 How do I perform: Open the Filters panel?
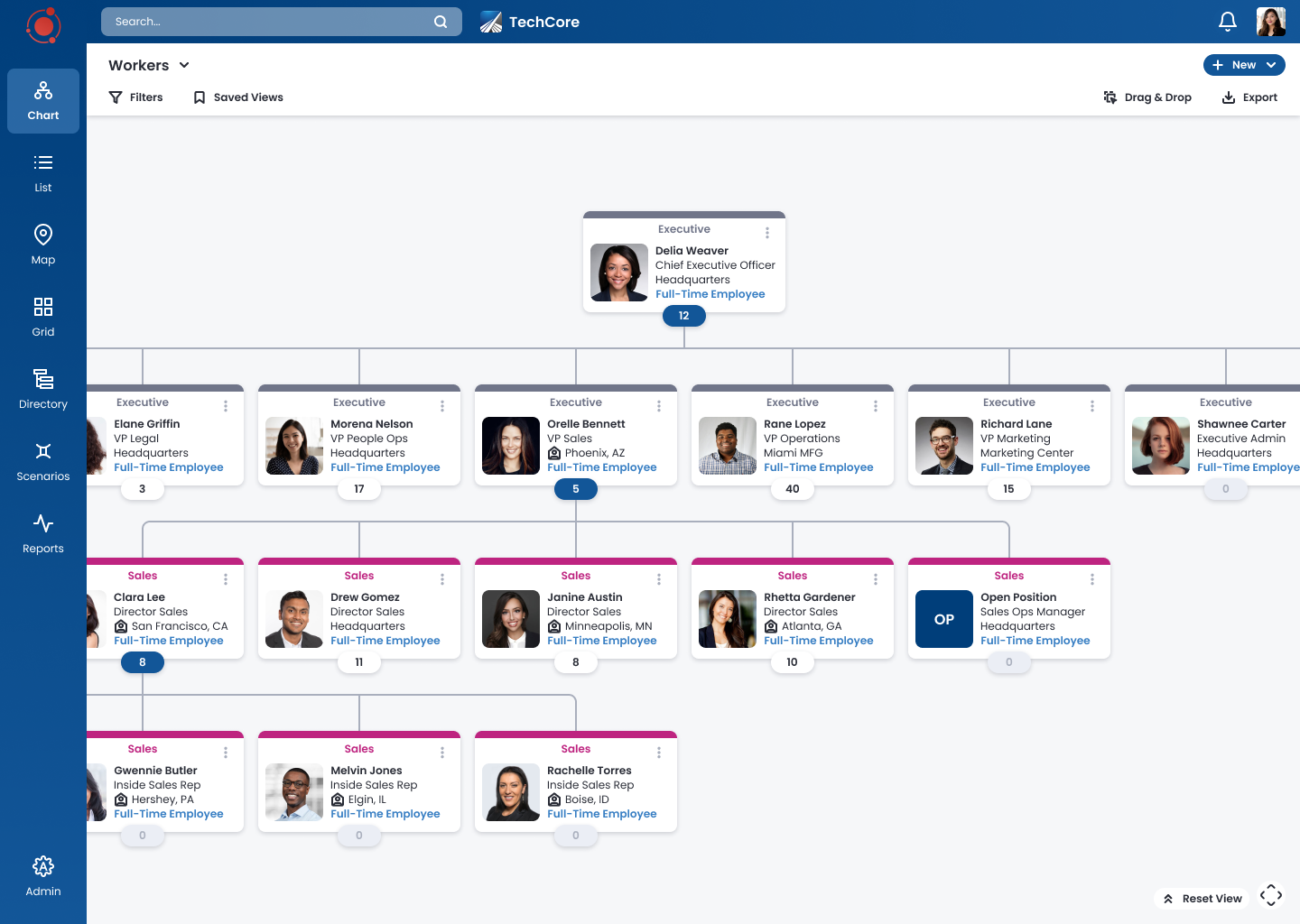point(135,97)
